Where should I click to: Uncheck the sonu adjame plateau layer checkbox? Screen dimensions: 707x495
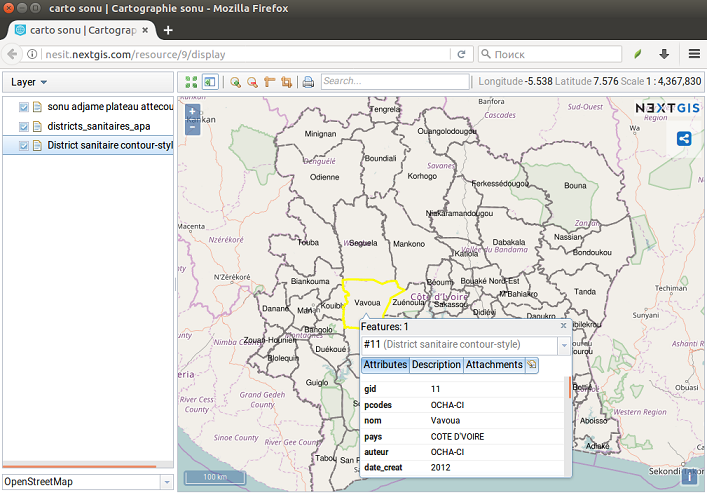click(24, 107)
